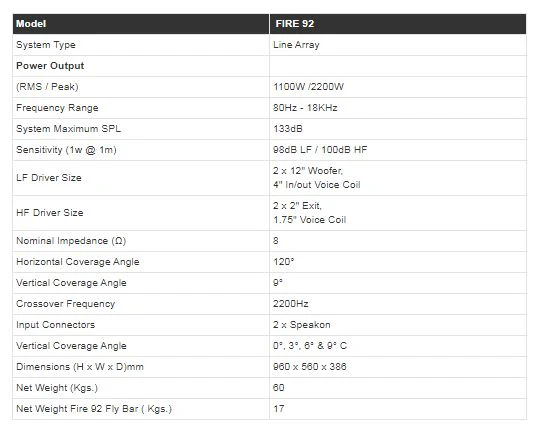Click the LF Driver Size label
The image size is (541, 427).
coord(49,178)
